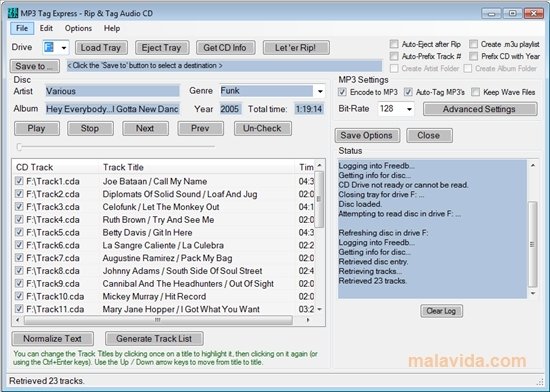Click Status log scroll up arrow
This screenshot has width=550, height=392.
[x=533, y=165]
